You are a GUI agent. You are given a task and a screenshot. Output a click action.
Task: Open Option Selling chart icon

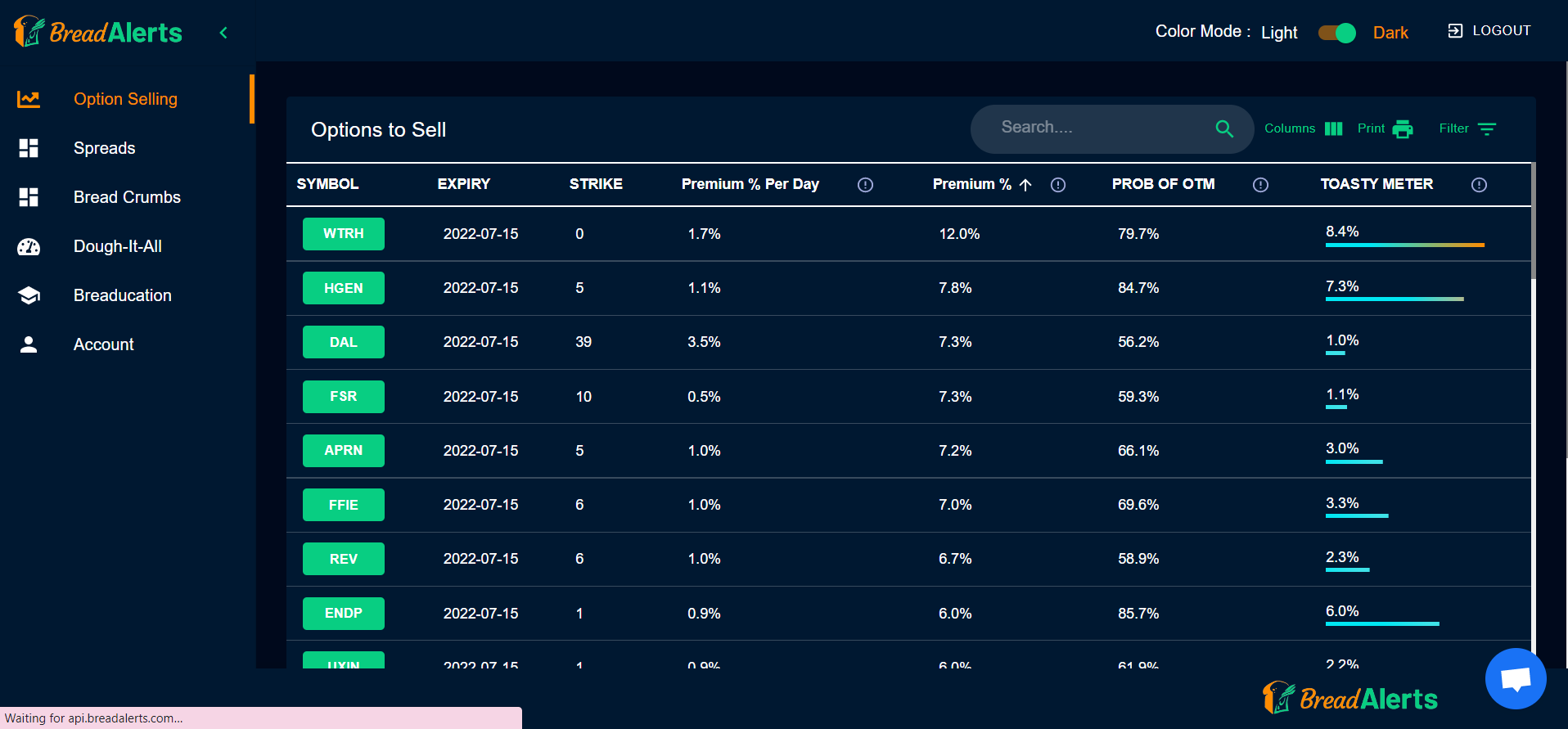pyautogui.click(x=29, y=99)
